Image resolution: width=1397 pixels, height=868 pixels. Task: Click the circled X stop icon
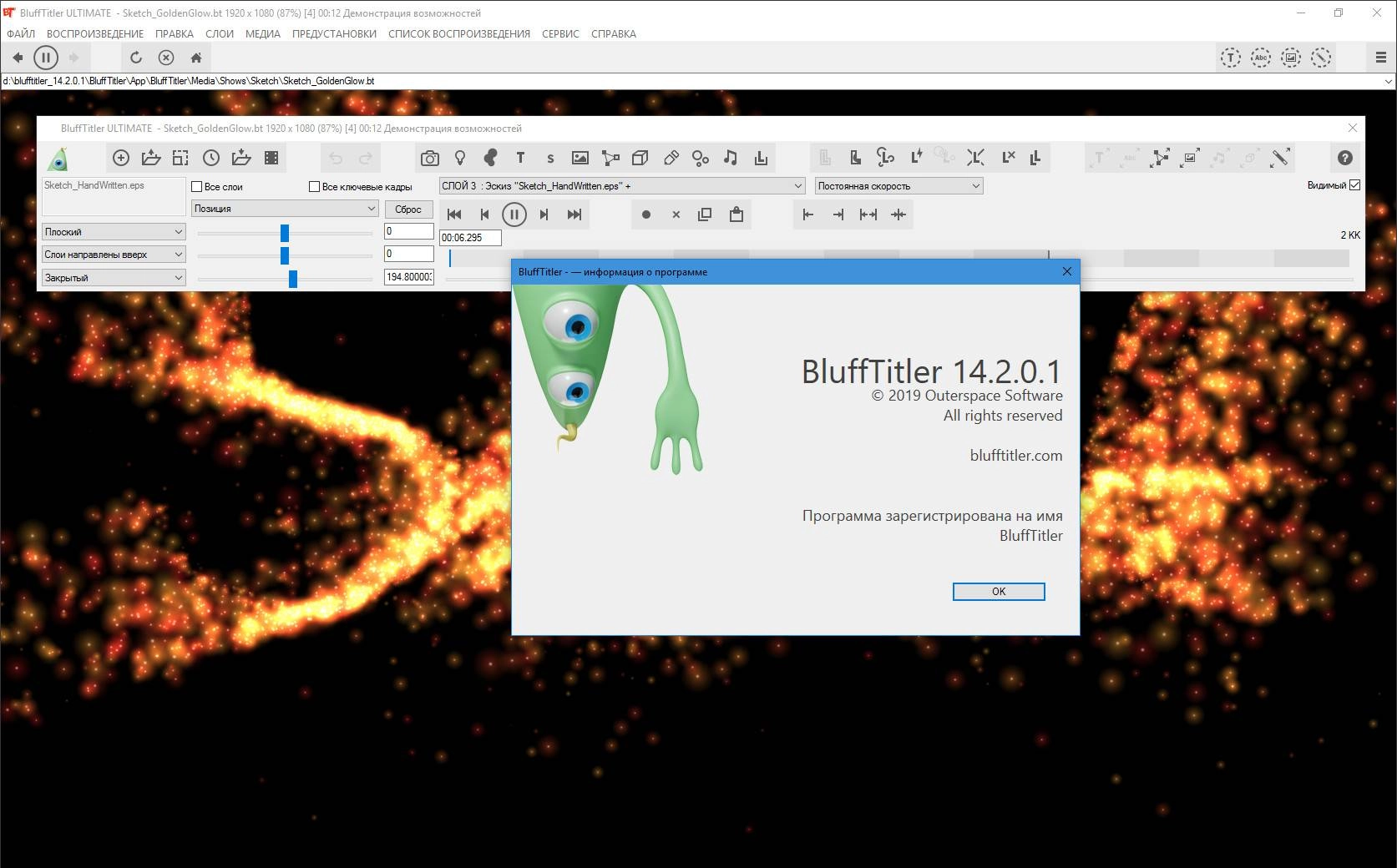click(166, 58)
